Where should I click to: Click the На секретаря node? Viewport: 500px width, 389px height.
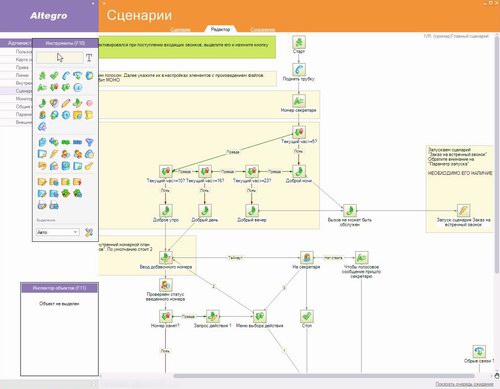[x=307, y=258]
